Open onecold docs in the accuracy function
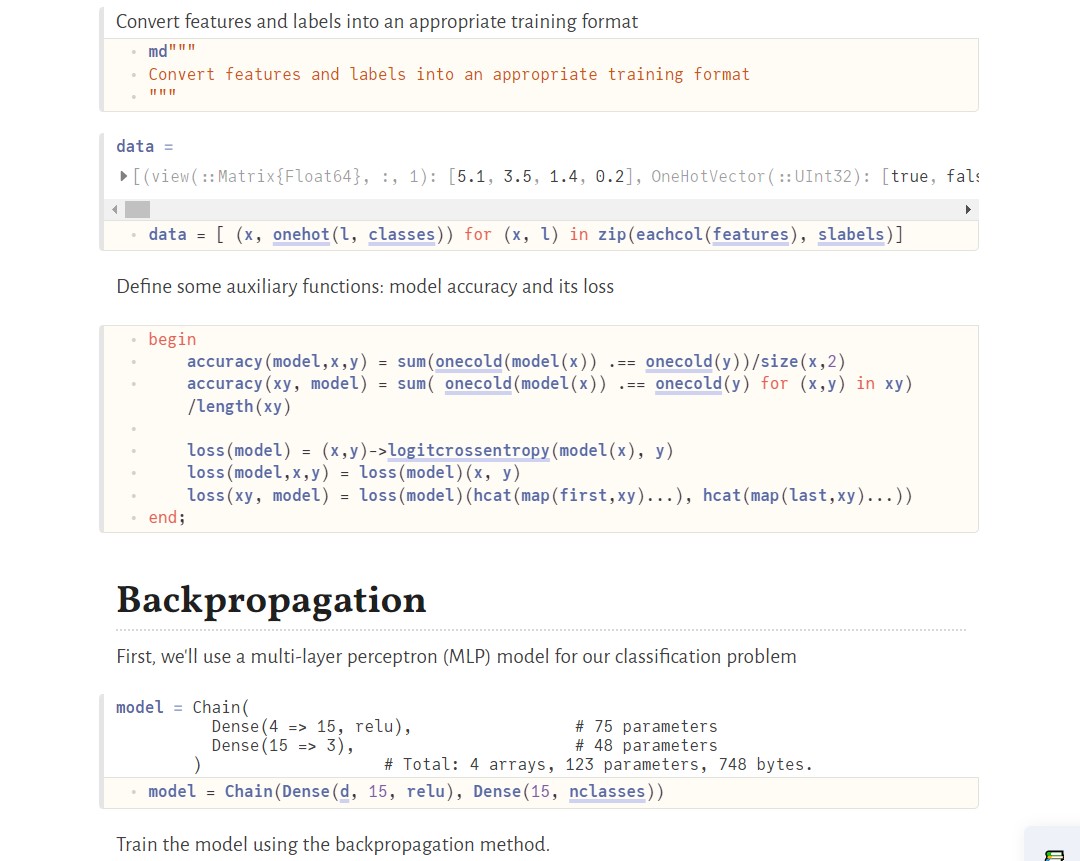Screen dimensions: 1080x861 (x=469, y=361)
